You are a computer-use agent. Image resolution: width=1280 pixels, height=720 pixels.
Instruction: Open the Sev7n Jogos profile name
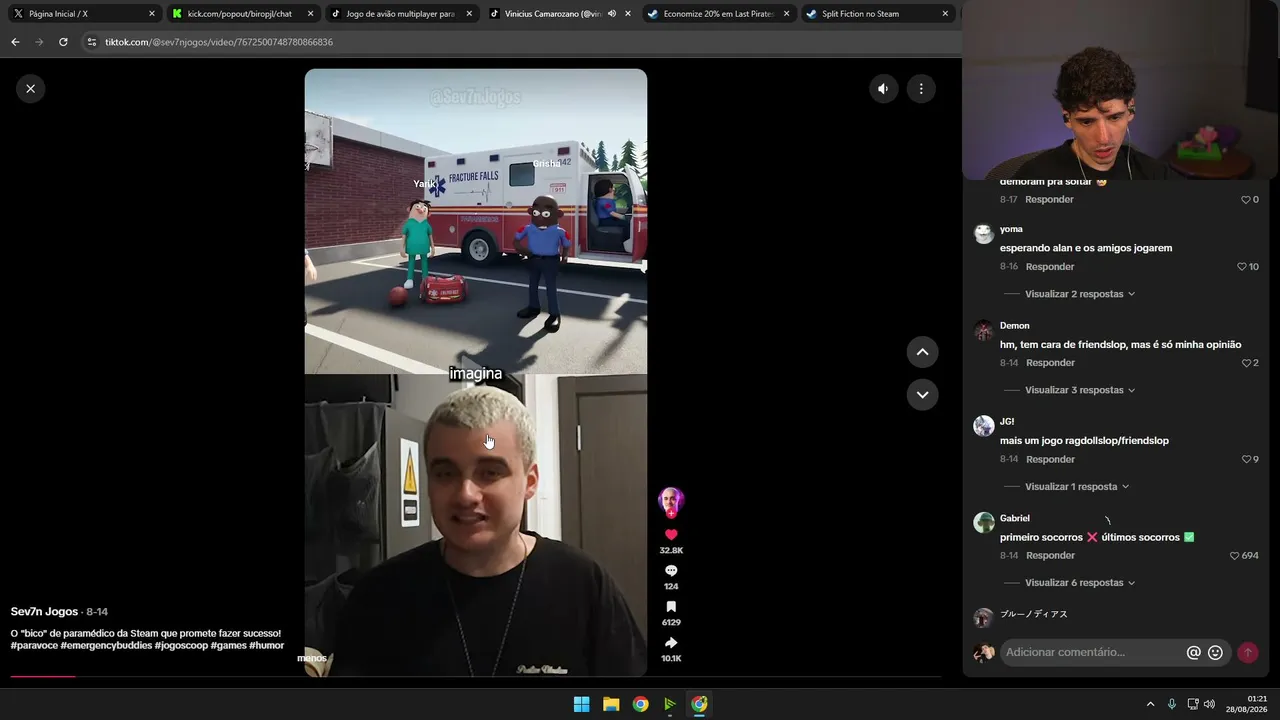44,611
